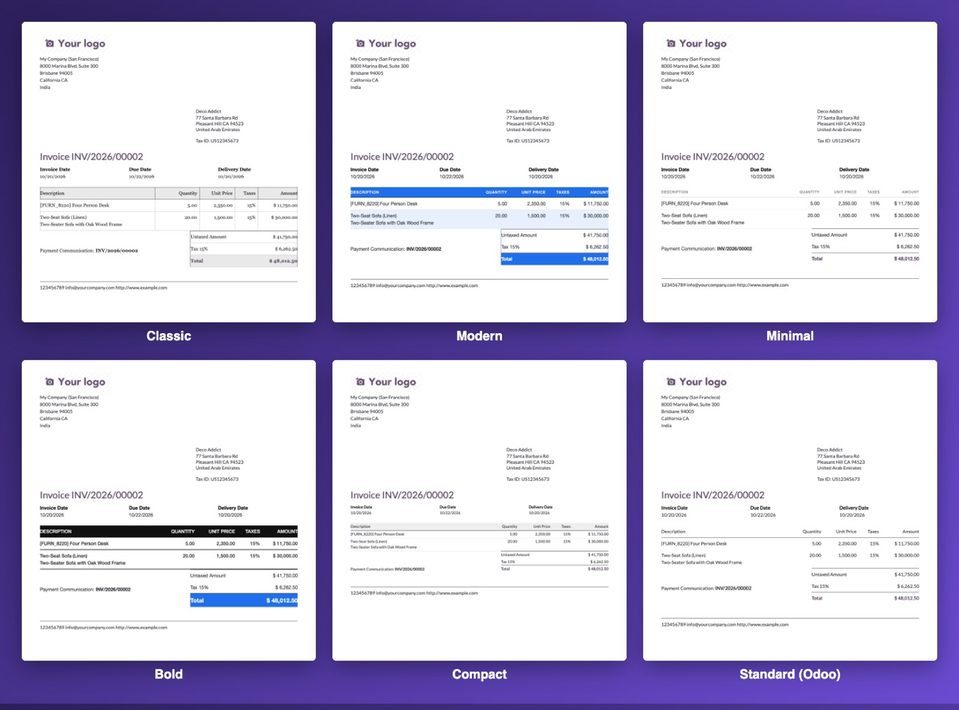The image size is (959, 710).
Task: Click the black table header in Bold preview
Action: tap(169, 531)
